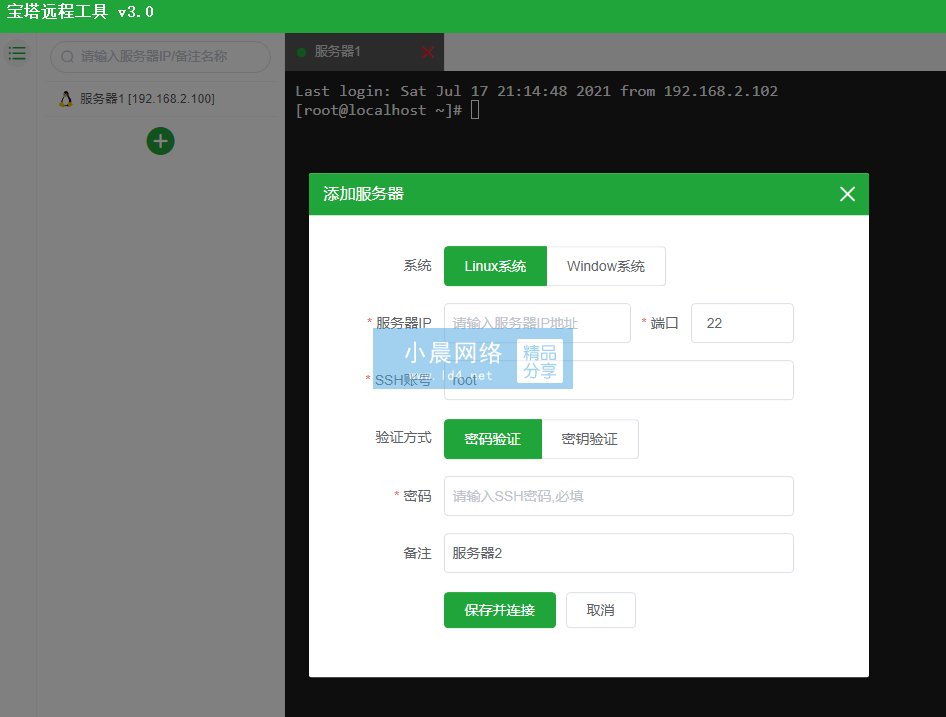Viewport: 946px width, 717px height.
Task: Click the search magnifier icon in the sidebar
Action: click(x=68, y=57)
